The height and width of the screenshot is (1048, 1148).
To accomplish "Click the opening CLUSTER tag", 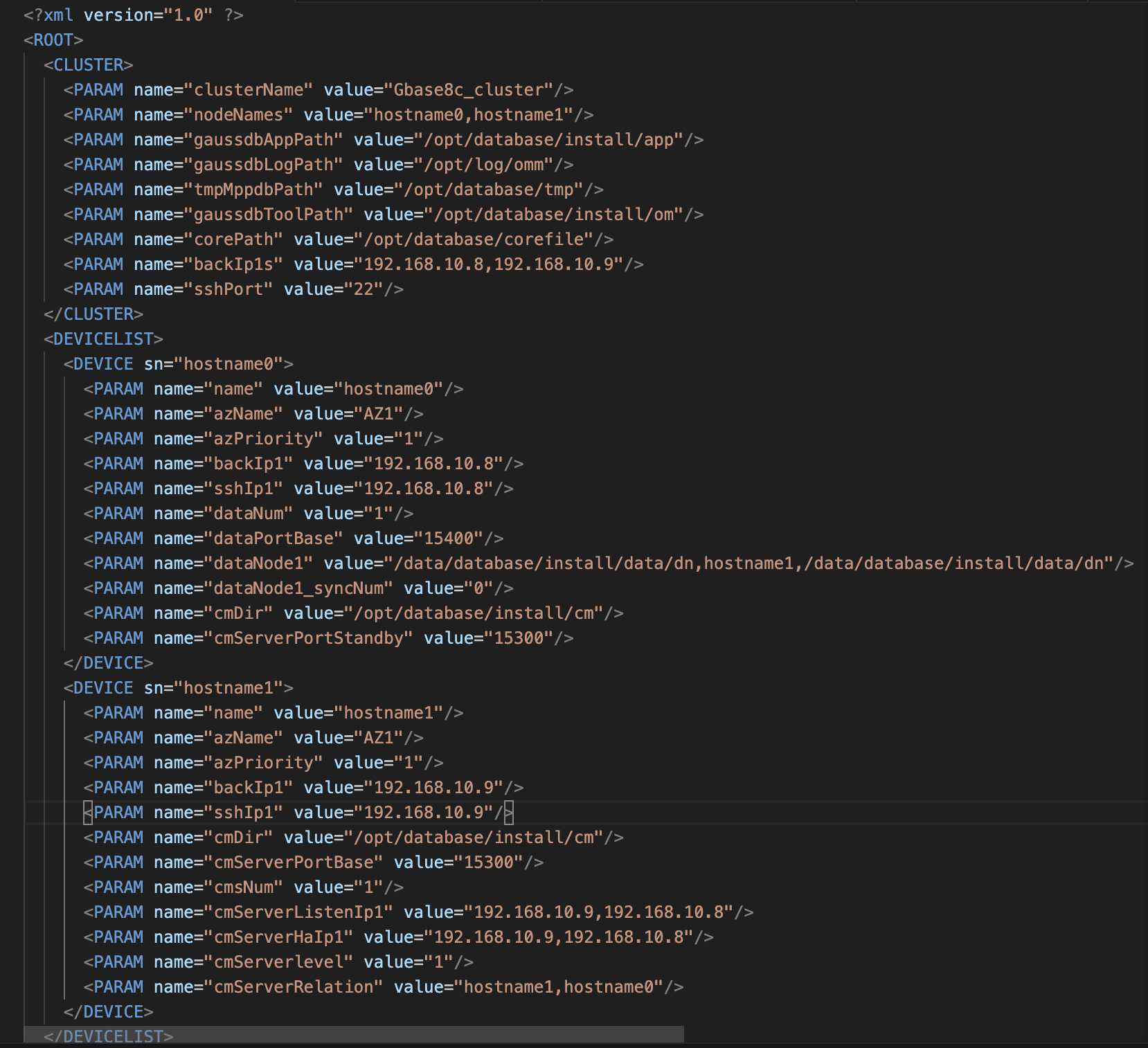I will (88, 65).
